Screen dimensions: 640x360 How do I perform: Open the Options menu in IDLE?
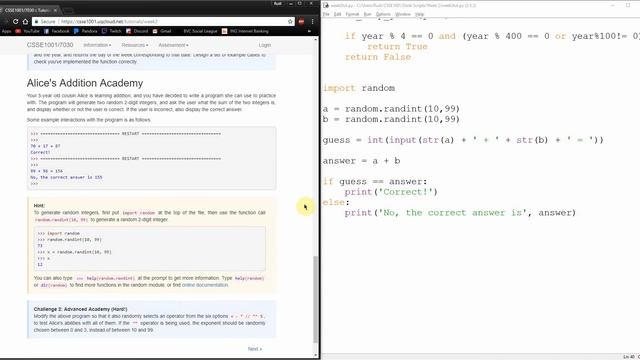click(x=383, y=14)
